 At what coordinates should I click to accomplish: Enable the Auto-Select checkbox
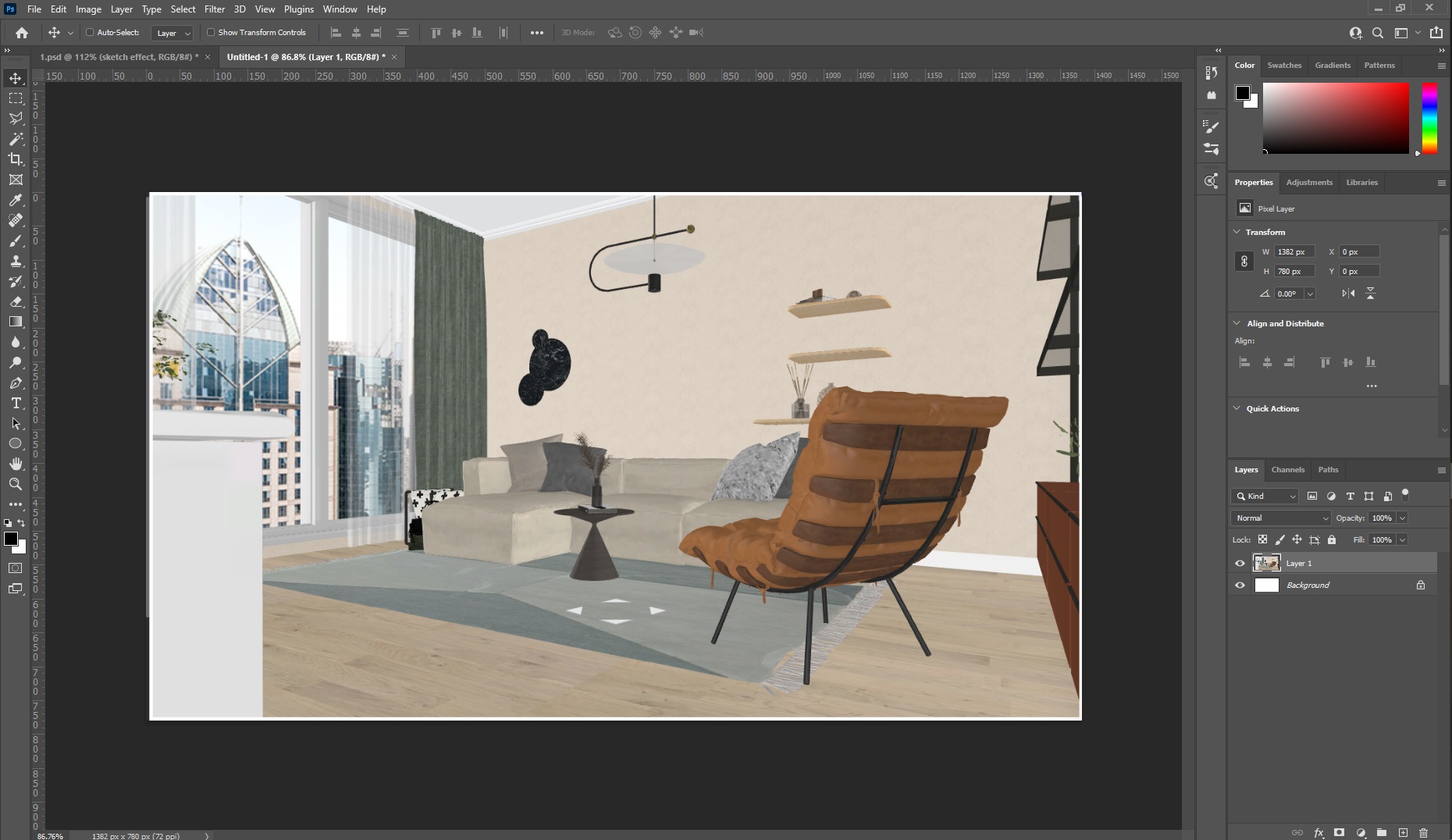click(90, 33)
